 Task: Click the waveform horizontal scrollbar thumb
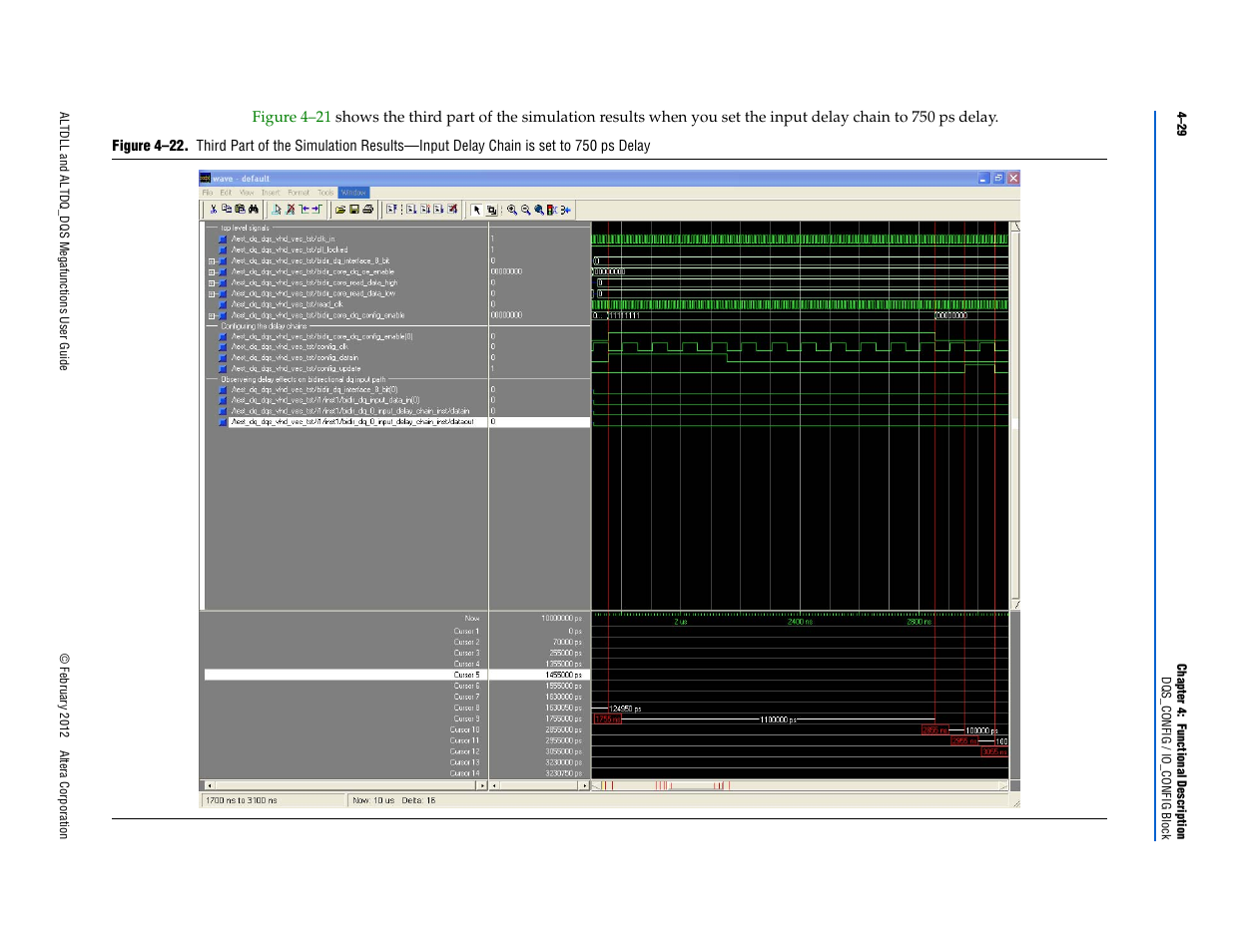point(694,786)
